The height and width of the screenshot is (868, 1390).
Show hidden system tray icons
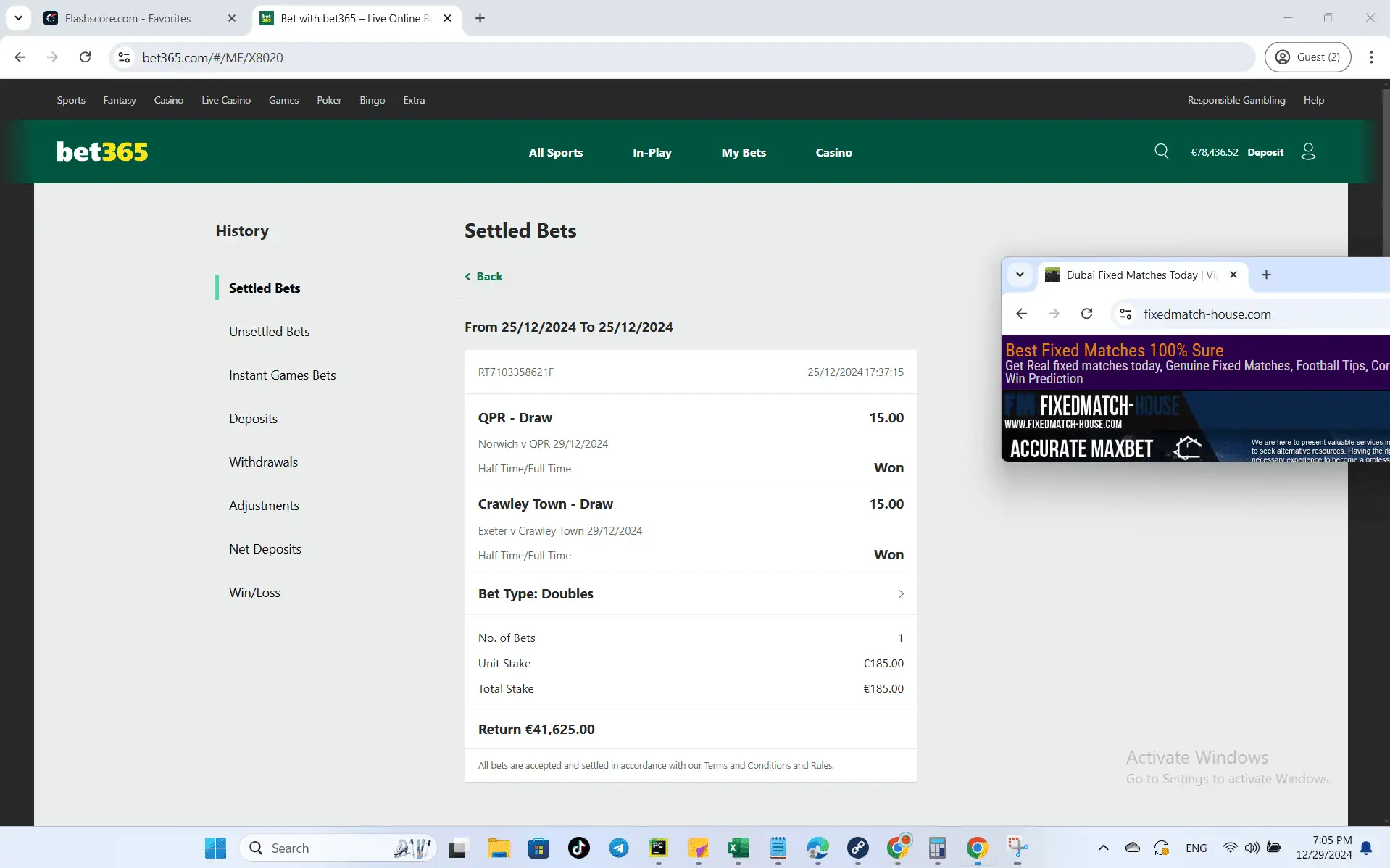click(1103, 848)
